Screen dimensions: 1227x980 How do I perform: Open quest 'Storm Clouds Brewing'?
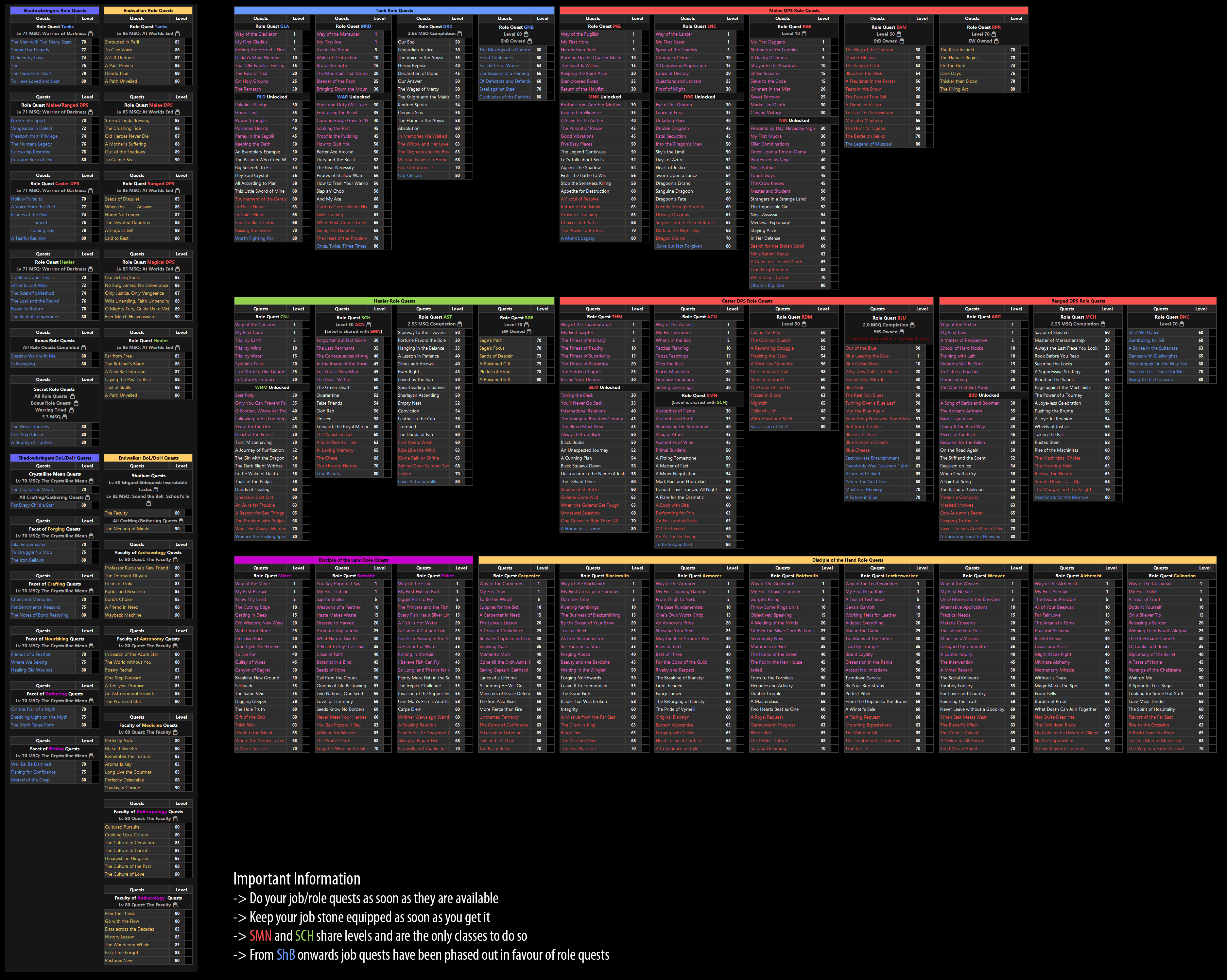(127, 121)
